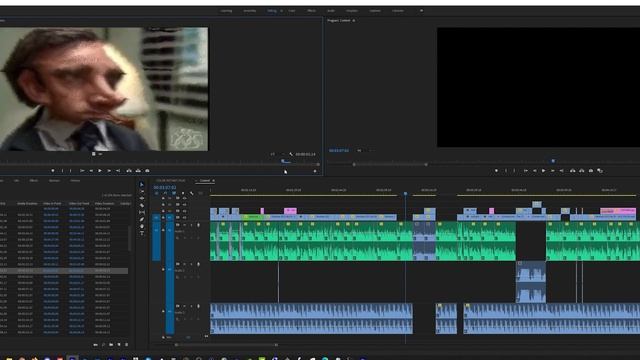Switch to the inactive sequence tab in the timeline
This screenshot has height=360, width=640.
[x=170, y=180]
